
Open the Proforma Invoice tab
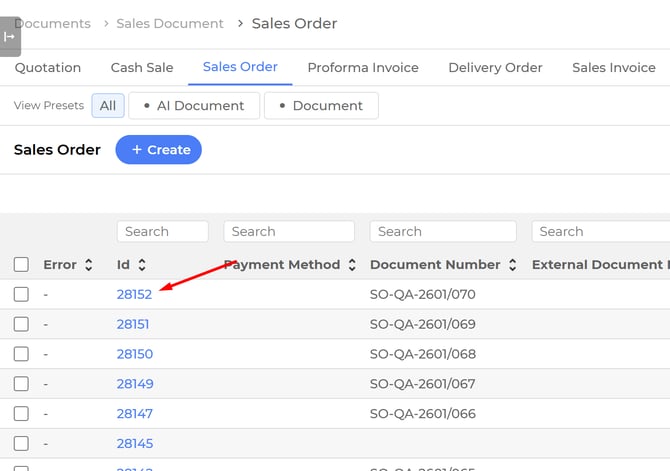coord(363,68)
